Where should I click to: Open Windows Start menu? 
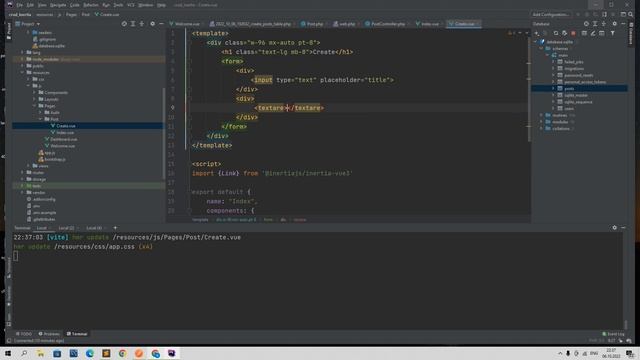[x=8, y=353]
